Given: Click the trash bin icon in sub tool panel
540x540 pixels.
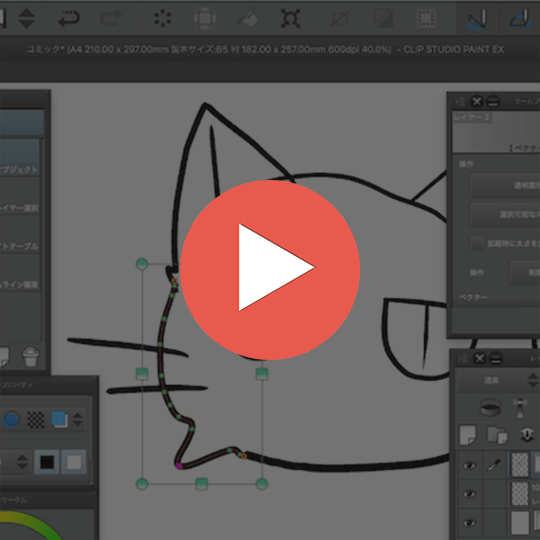Looking at the screenshot, I should (x=30, y=357).
